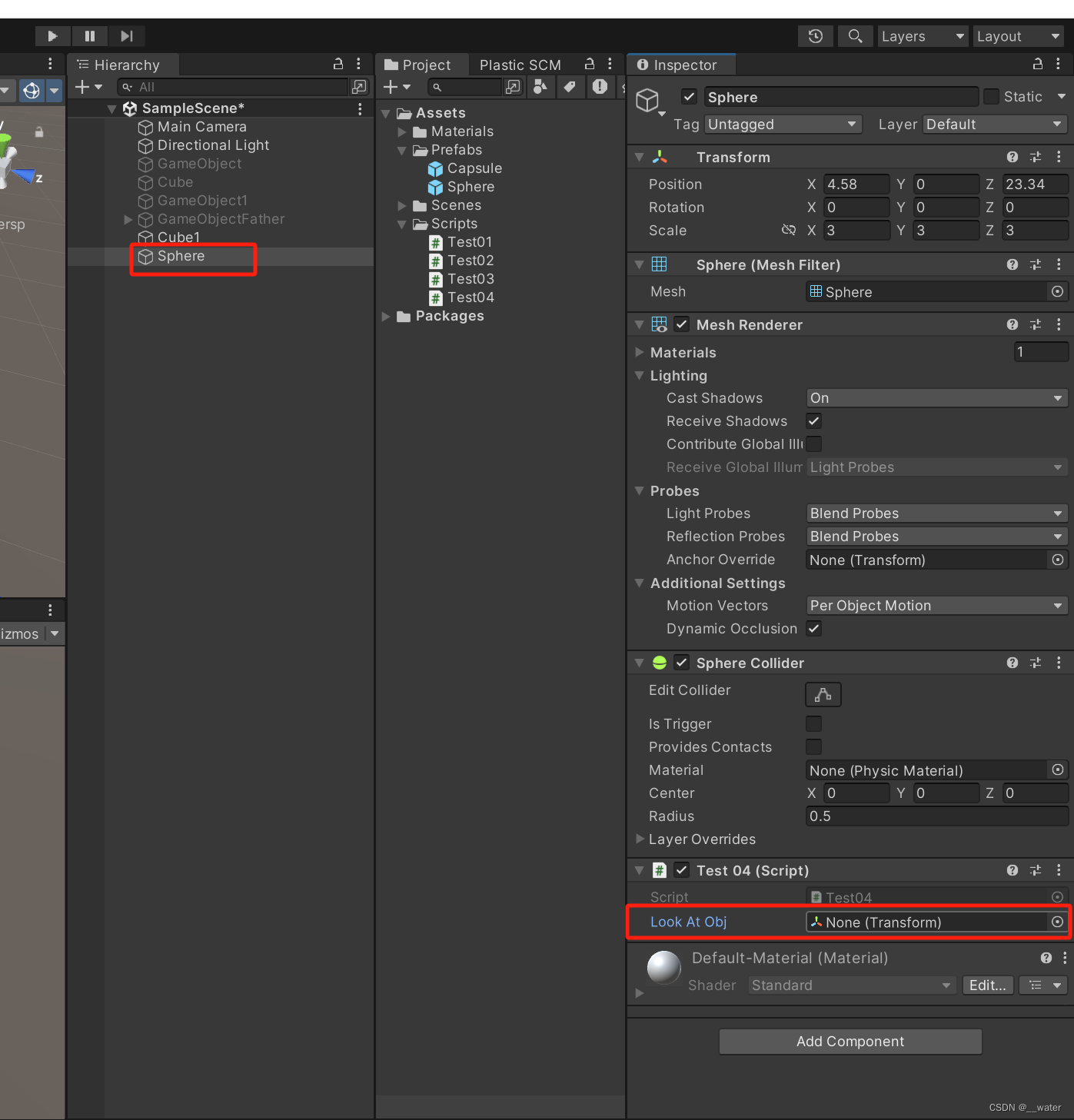The height and width of the screenshot is (1120, 1074).
Task: Open the Transform component help icon
Action: [1012, 157]
